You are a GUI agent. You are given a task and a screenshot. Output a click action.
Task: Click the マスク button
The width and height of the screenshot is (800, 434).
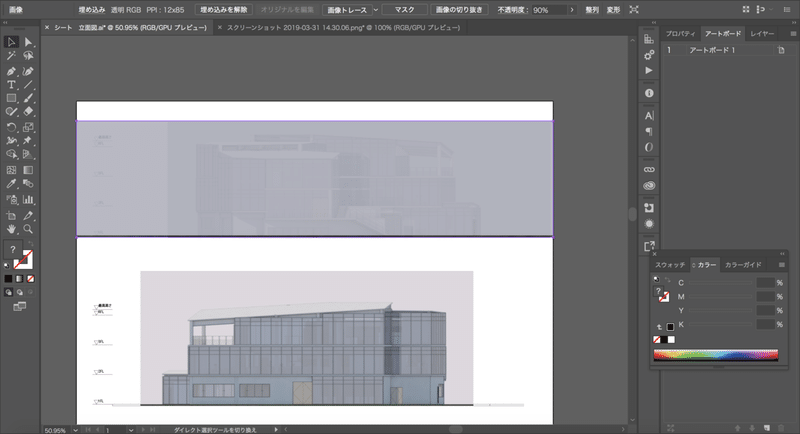[x=405, y=10]
